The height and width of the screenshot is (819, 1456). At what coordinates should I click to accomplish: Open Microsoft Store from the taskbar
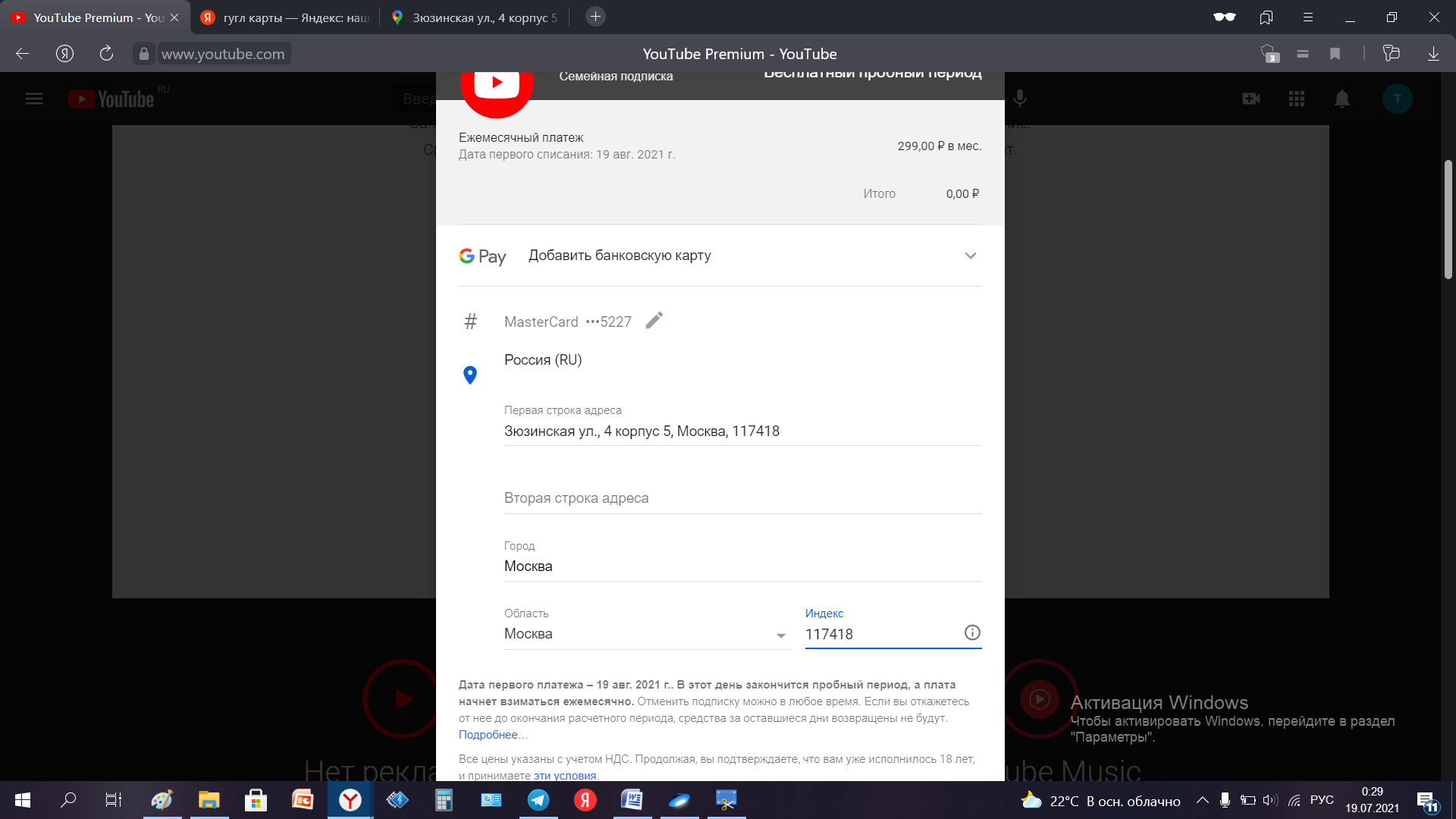coord(256,800)
